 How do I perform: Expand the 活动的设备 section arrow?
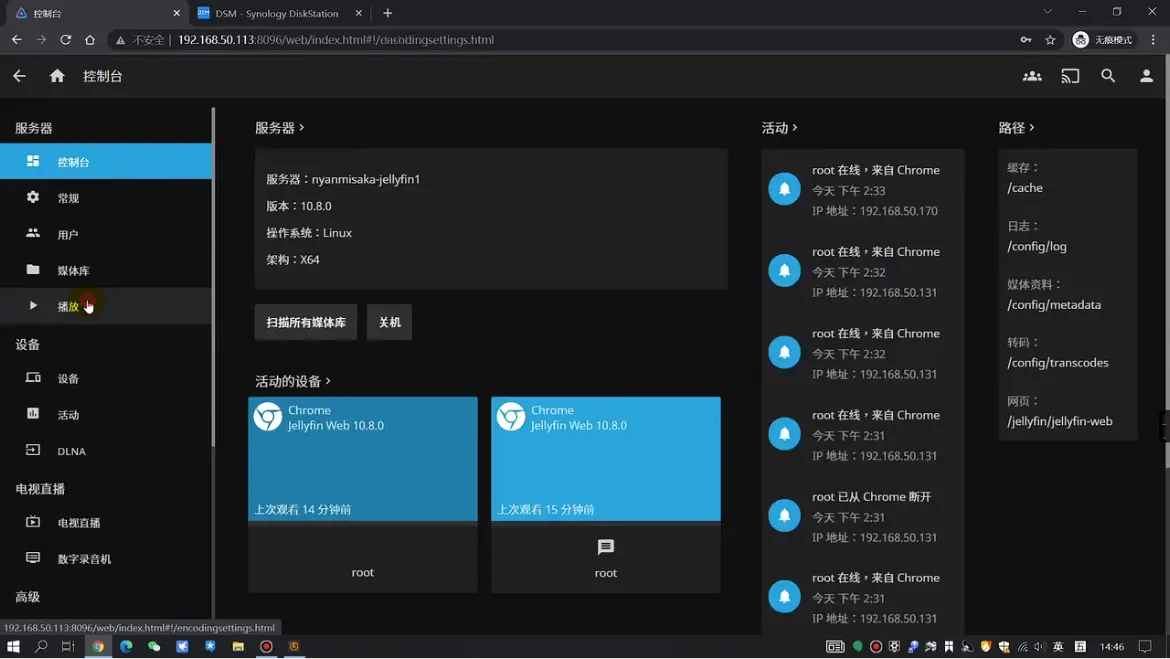click(328, 381)
